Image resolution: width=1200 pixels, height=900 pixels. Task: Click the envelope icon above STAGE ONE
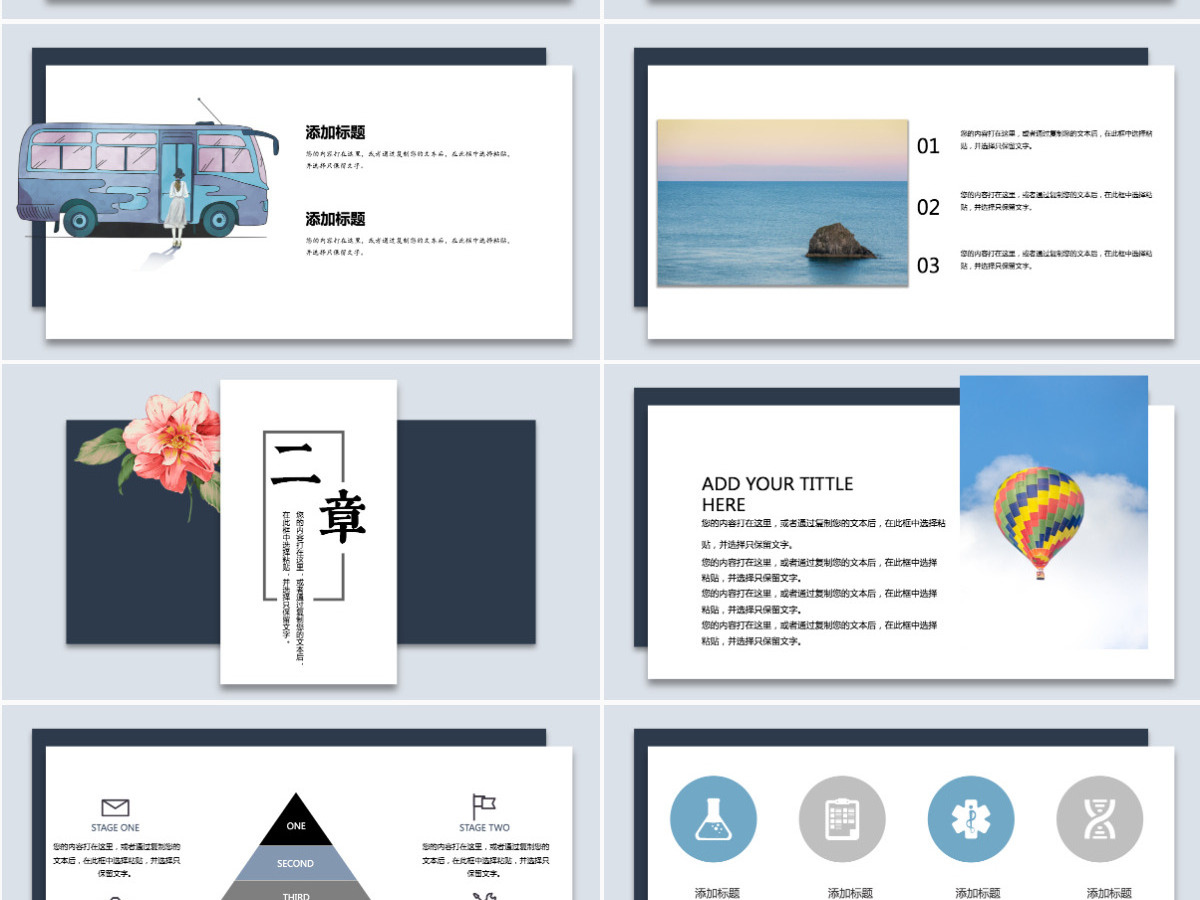point(116,807)
